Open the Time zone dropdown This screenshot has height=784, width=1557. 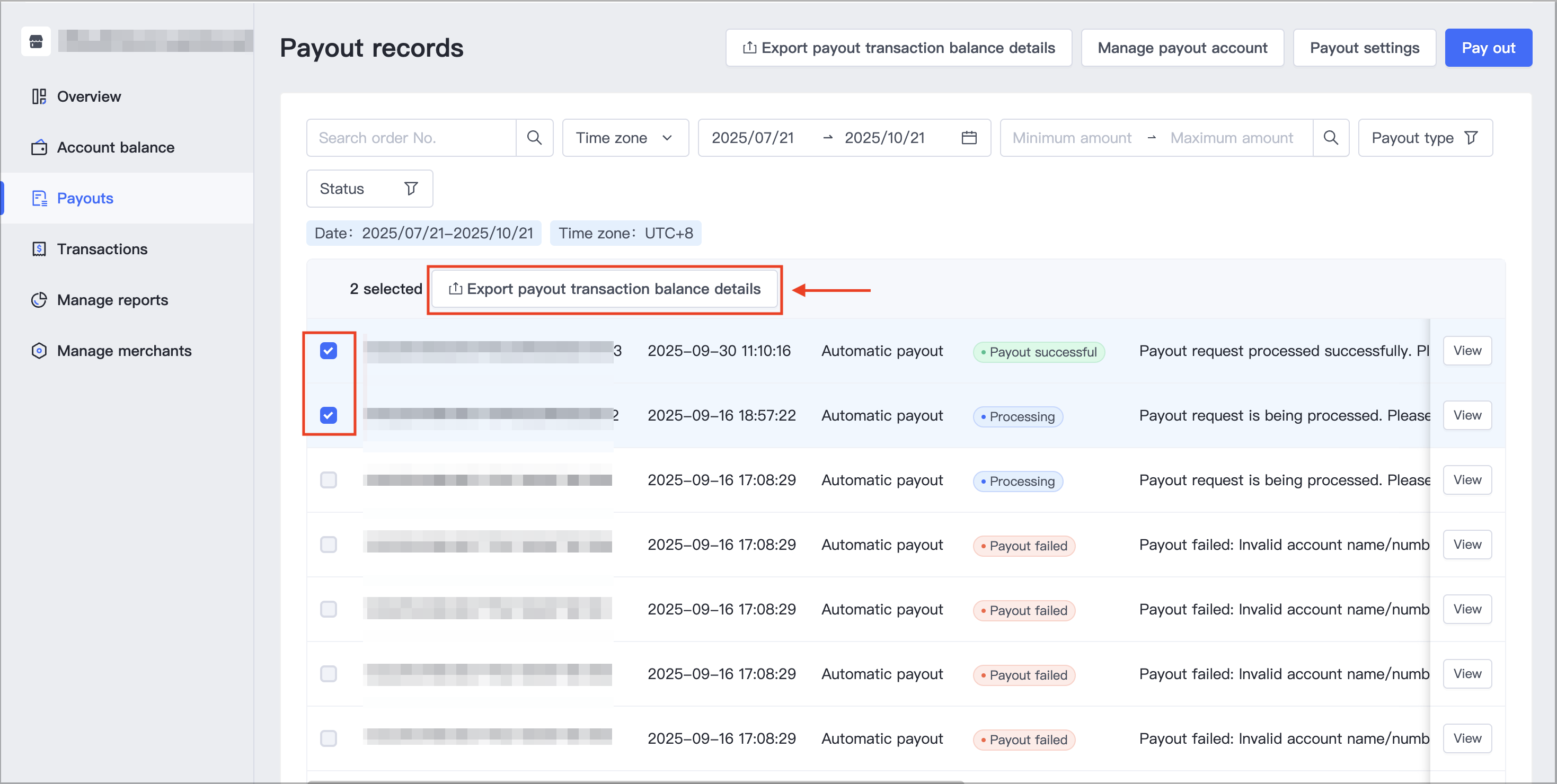pyautogui.click(x=625, y=138)
